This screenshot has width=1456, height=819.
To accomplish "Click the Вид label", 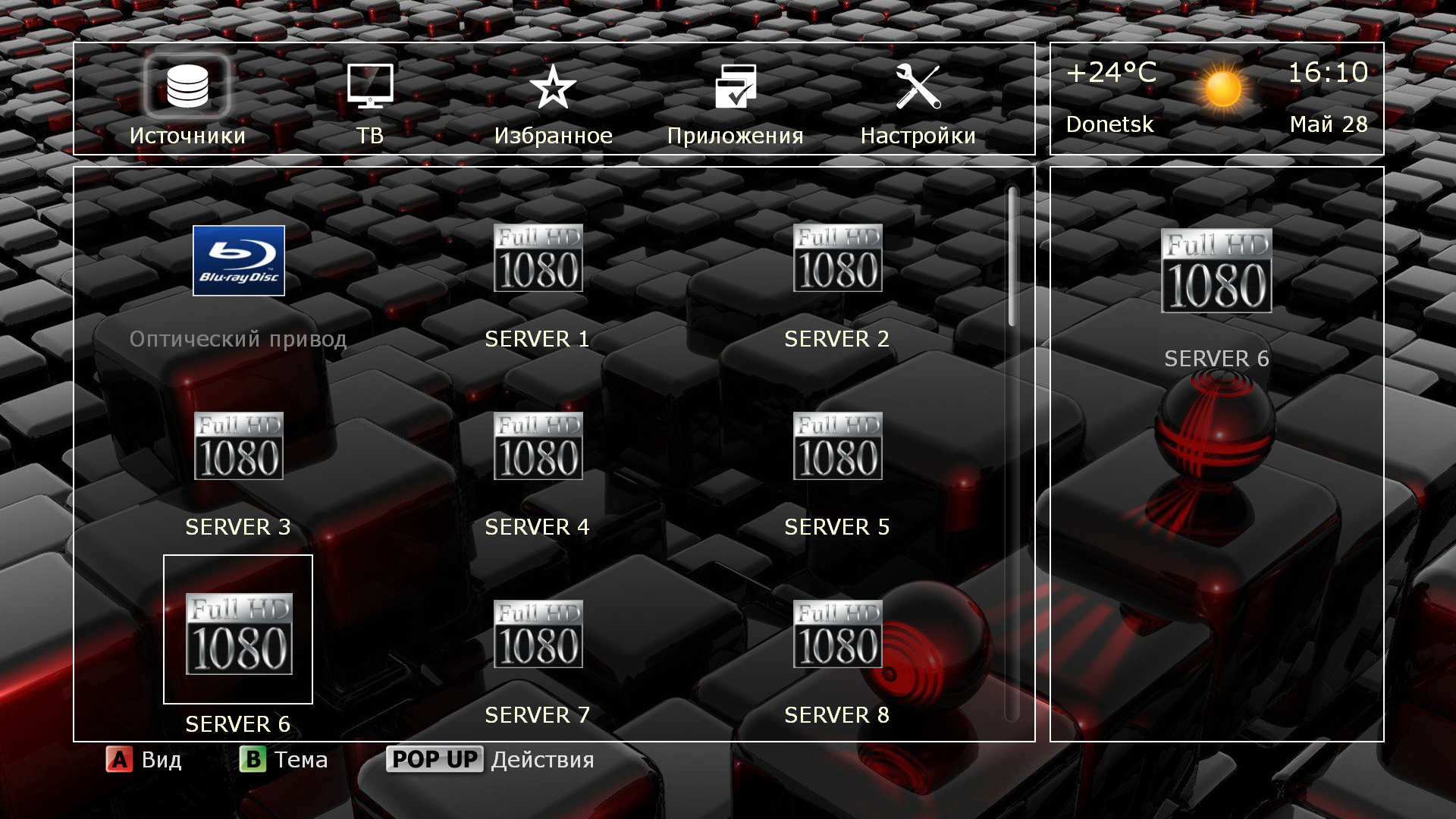I will pyautogui.click(x=162, y=760).
